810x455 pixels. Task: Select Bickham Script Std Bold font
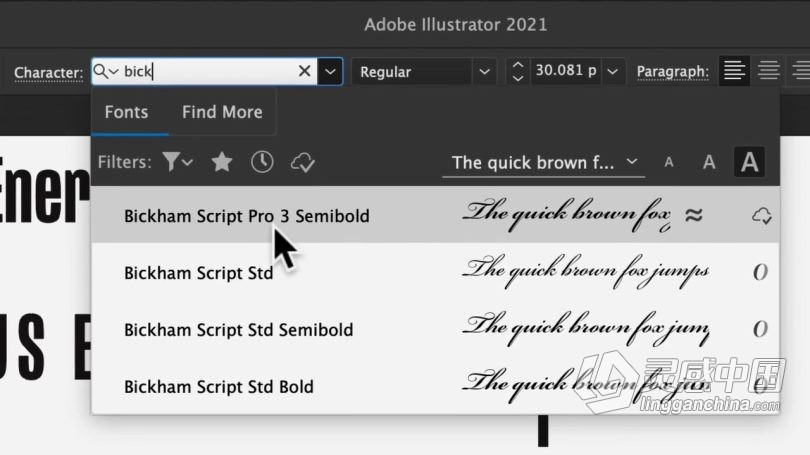tap(435, 385)
